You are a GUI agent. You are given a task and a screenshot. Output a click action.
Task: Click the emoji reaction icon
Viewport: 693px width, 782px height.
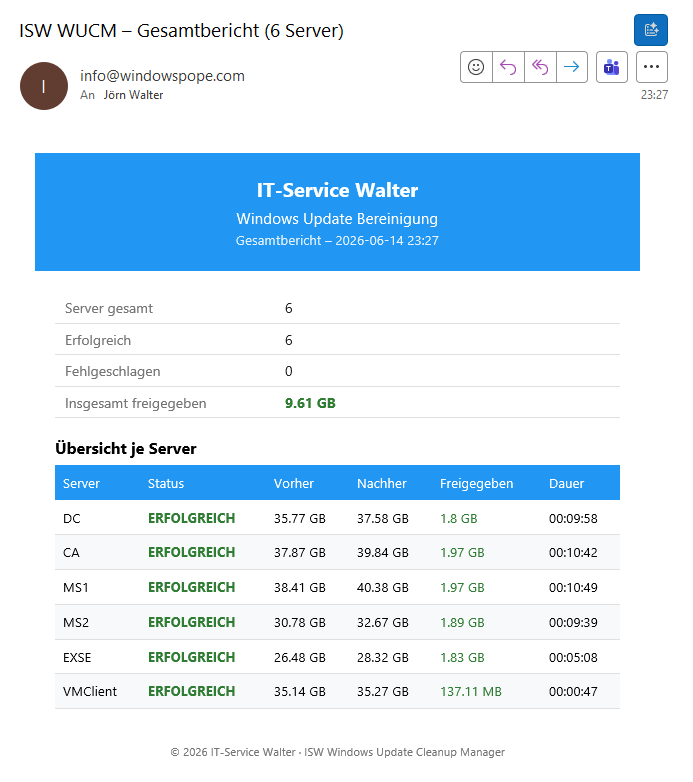coord(476,67)
